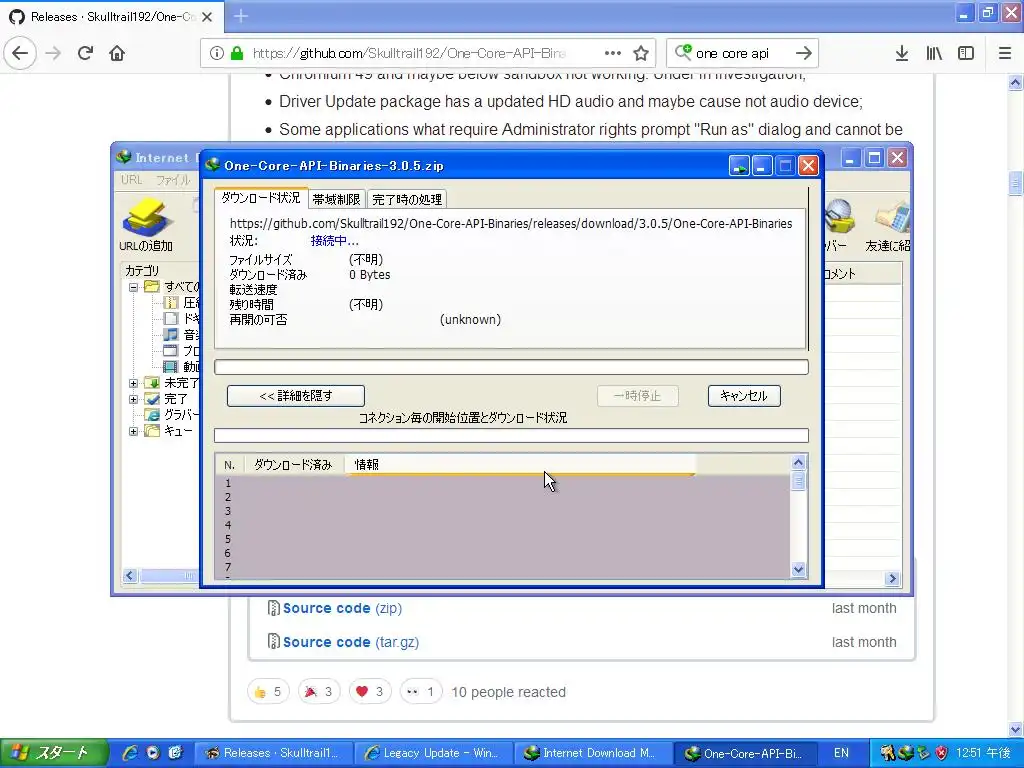This screenshot has height=768, width=1024.
Task: Click the 一時停止 button
Action: coord(637,396)
